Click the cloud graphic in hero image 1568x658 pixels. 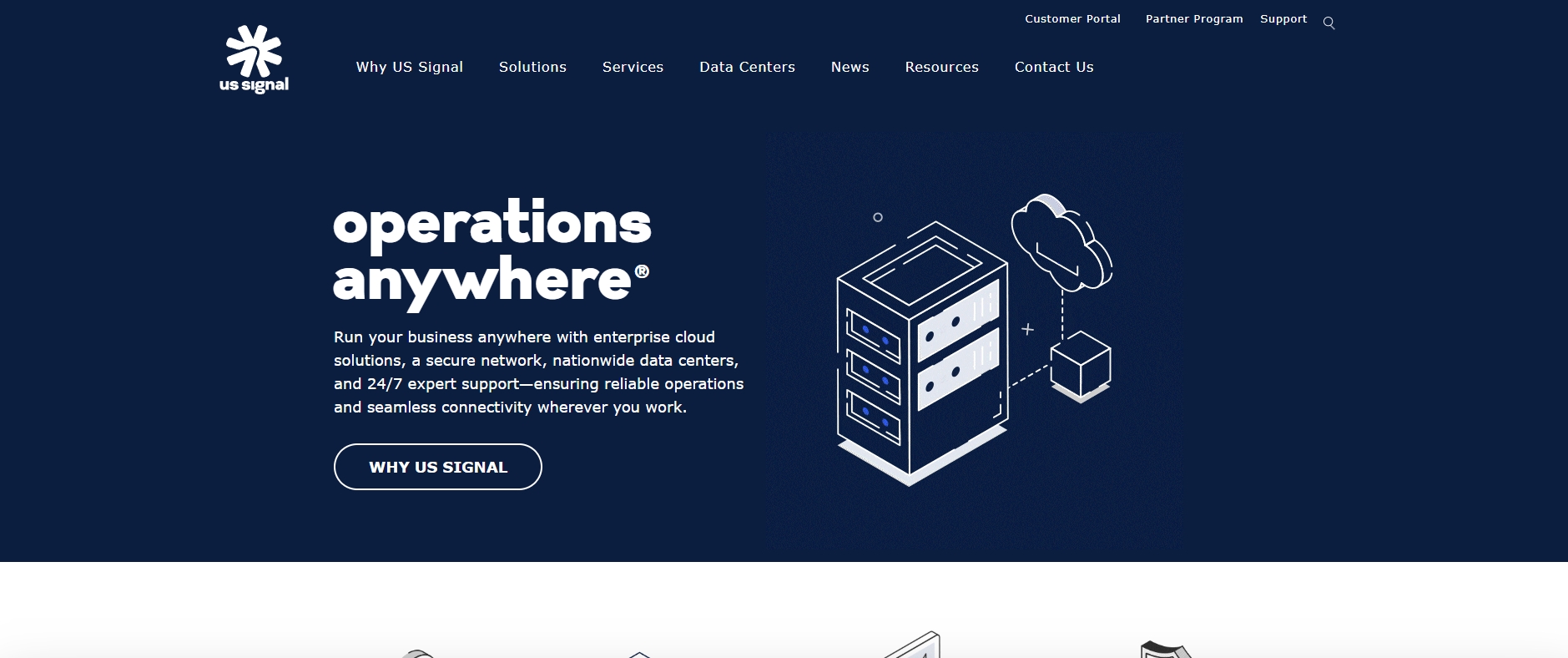coord(1061,242)
